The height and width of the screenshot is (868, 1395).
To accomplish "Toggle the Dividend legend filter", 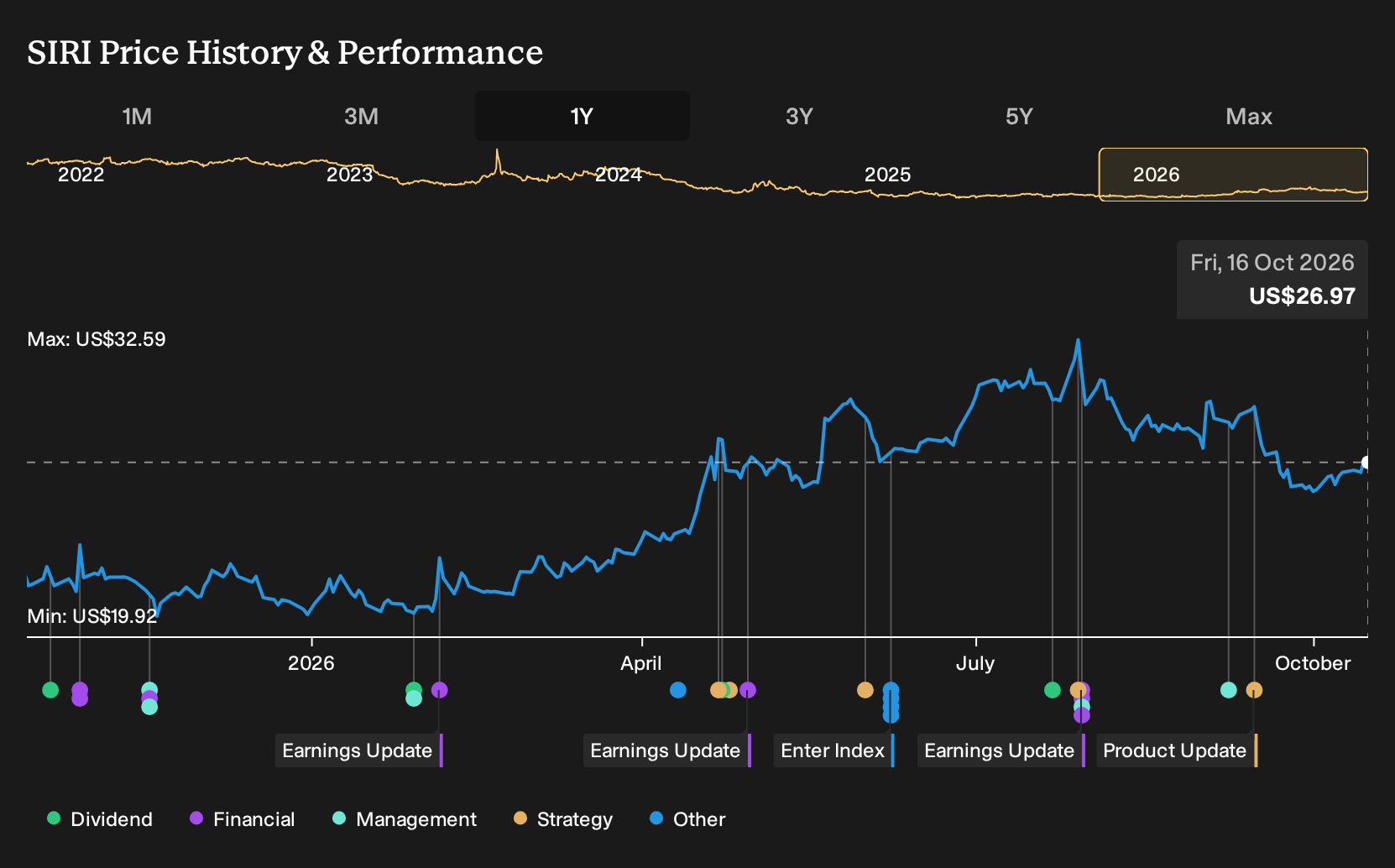I will (100, 819).
